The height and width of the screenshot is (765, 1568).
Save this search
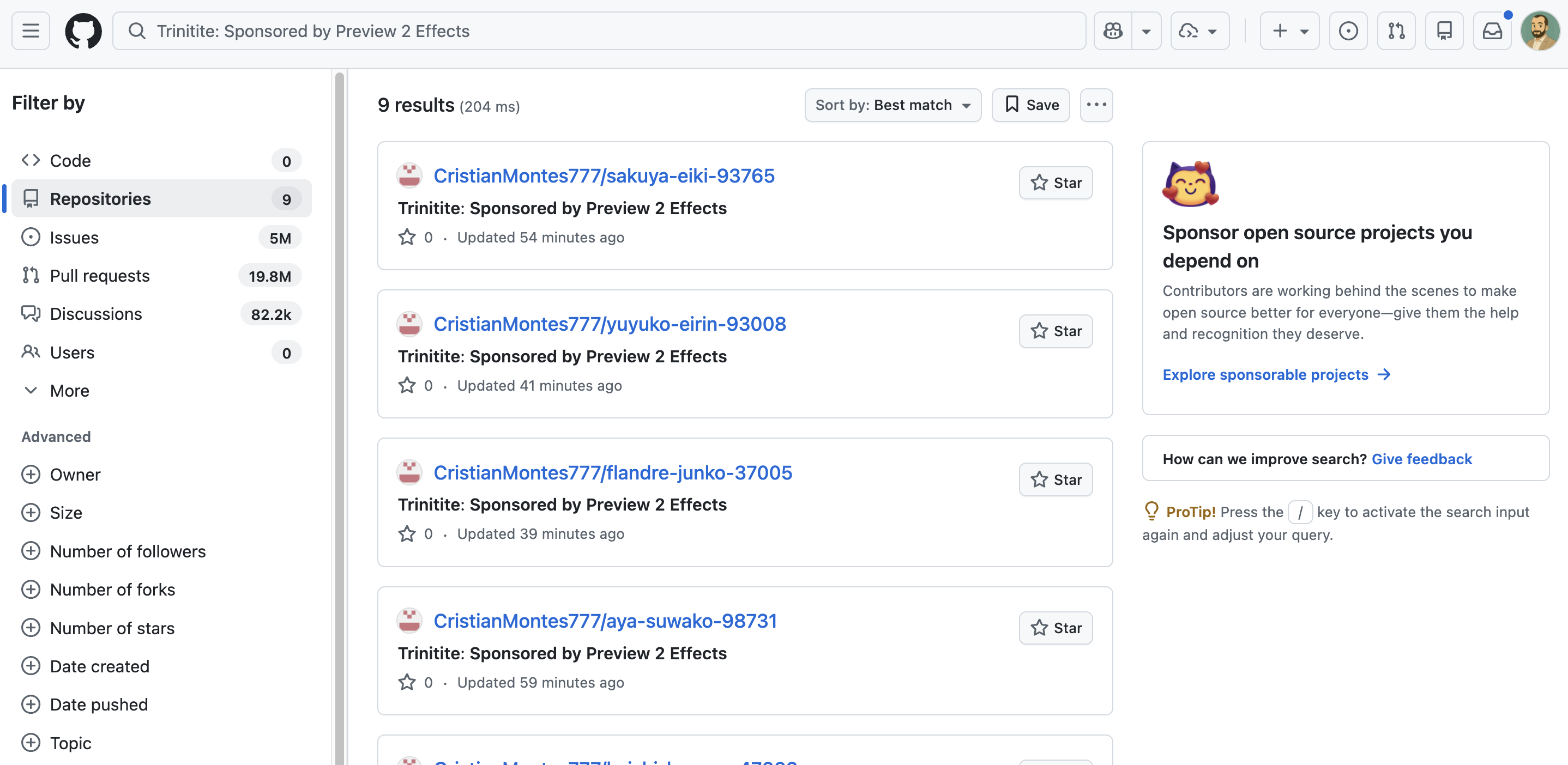point(1030,105)
